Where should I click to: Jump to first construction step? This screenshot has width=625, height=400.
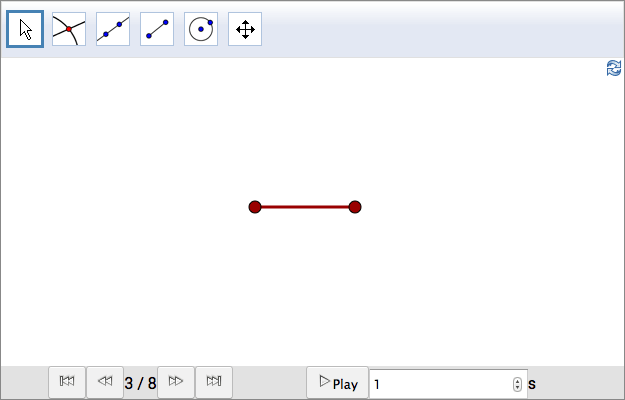point(67,382)
